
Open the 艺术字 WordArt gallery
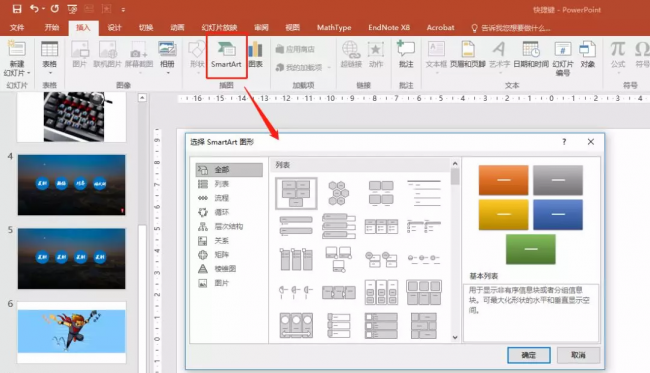(499, 56)
